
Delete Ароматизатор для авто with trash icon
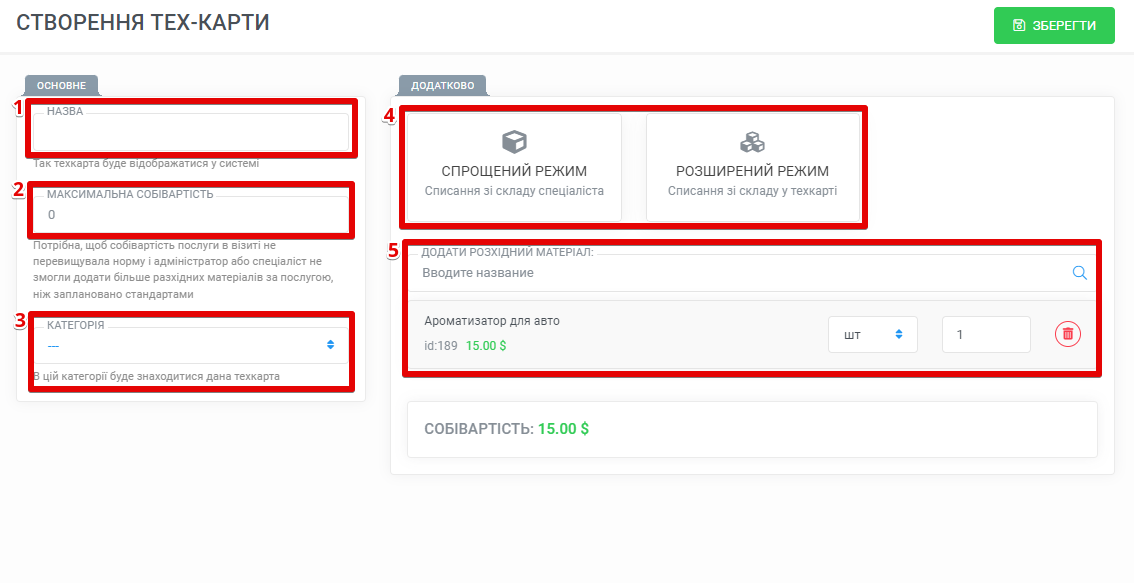1068,334
